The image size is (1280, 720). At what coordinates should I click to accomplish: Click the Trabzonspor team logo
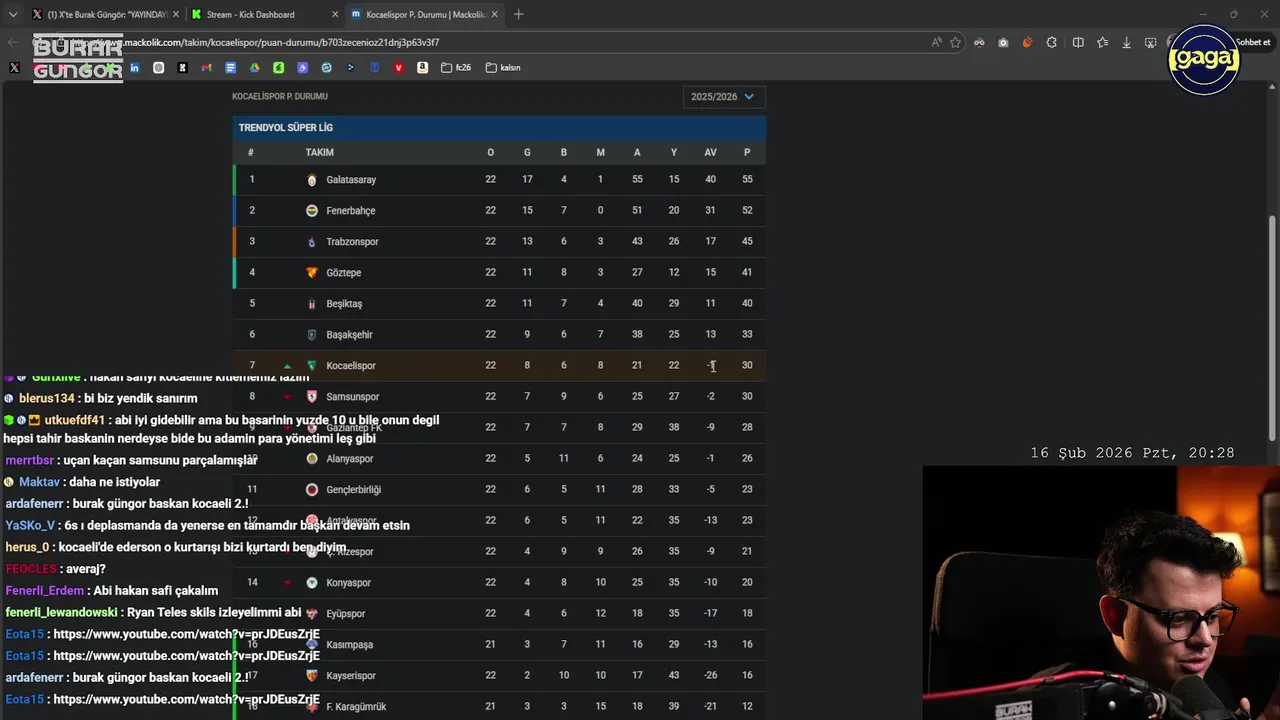[312, 242]
